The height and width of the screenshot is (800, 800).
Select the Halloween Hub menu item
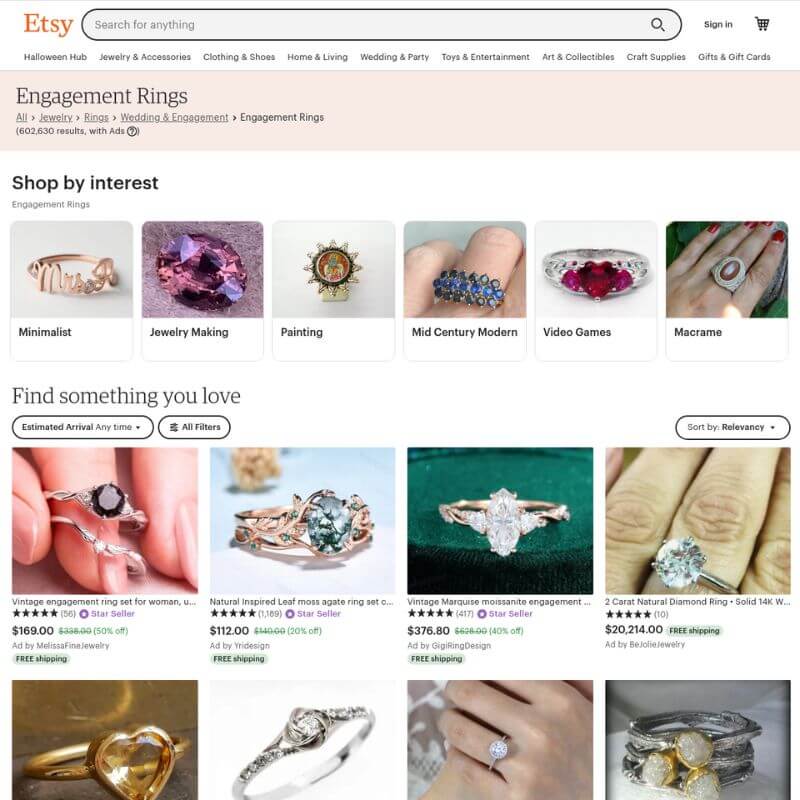[x=55, y=57]
